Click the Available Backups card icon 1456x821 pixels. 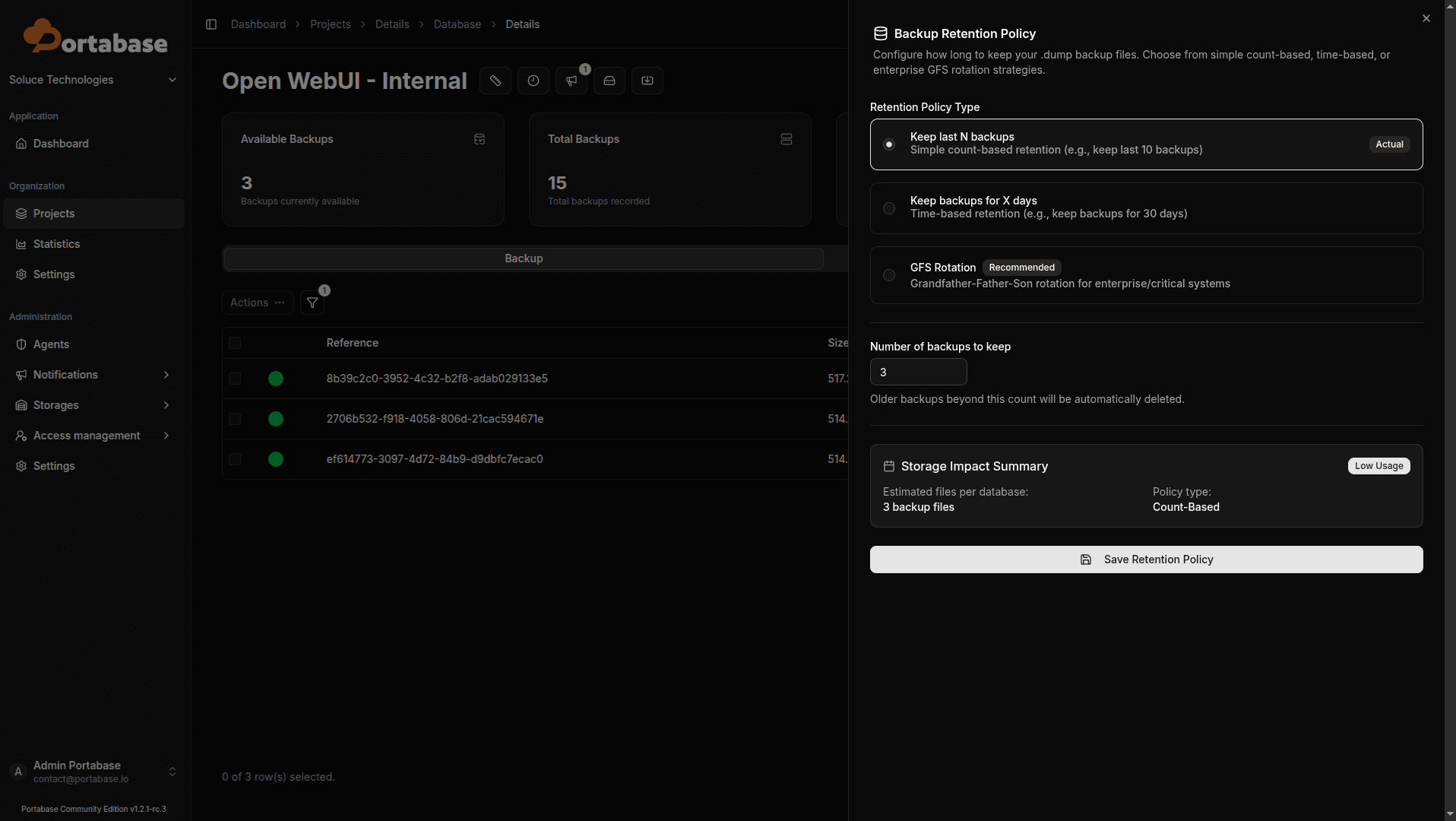pos(480,139)
